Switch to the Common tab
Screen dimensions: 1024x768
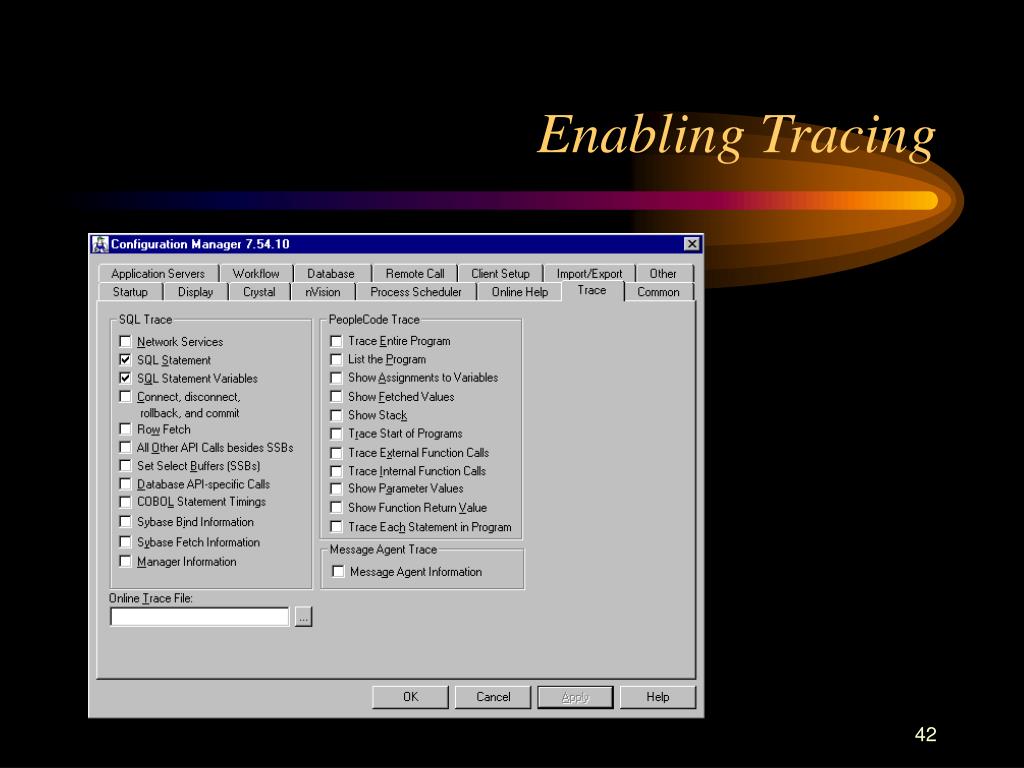pyautogui.click(x=658, y=292)
